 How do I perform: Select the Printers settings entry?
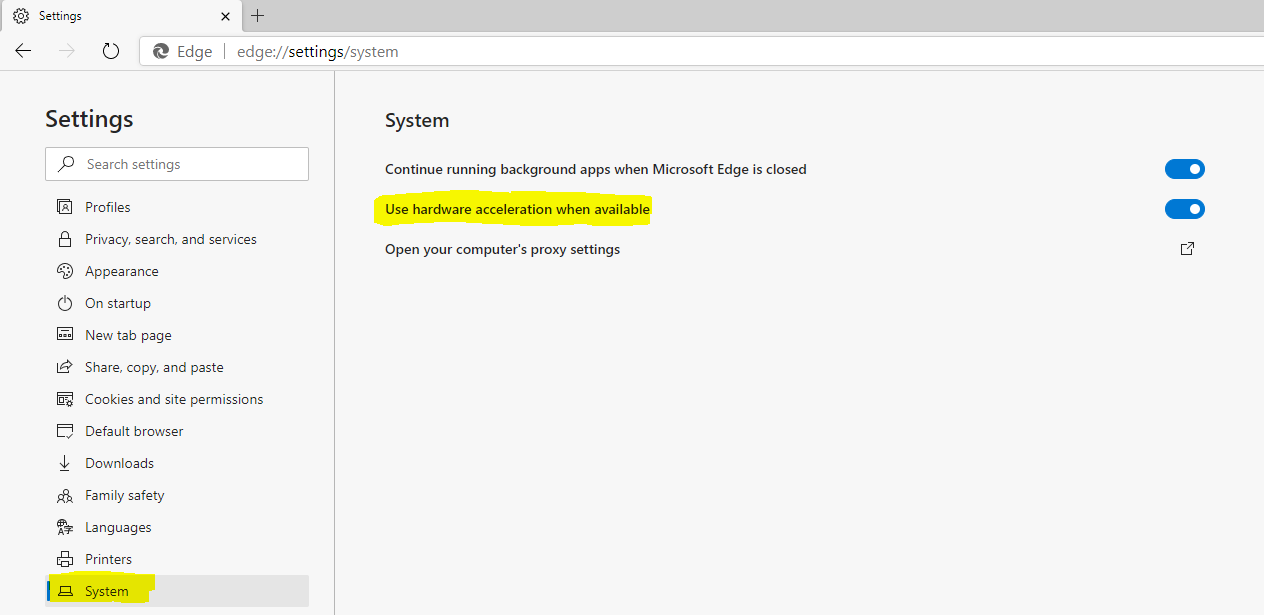tap(106, 558)
